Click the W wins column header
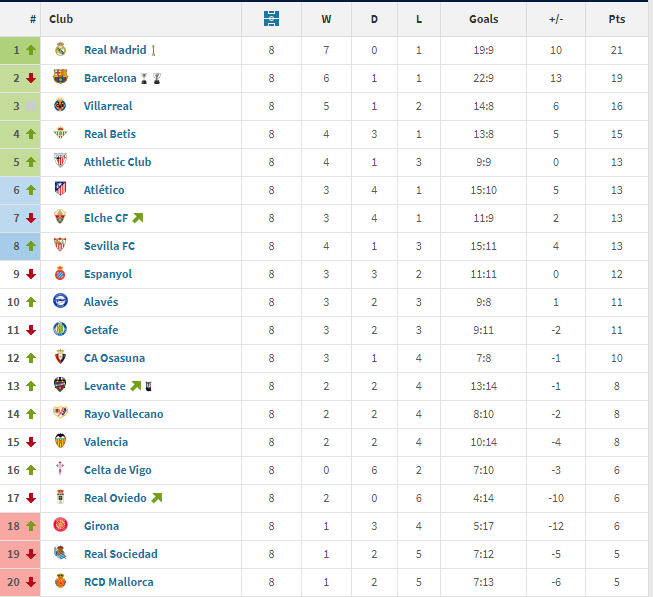Screen dimensions: 653x597 point(326,19)
